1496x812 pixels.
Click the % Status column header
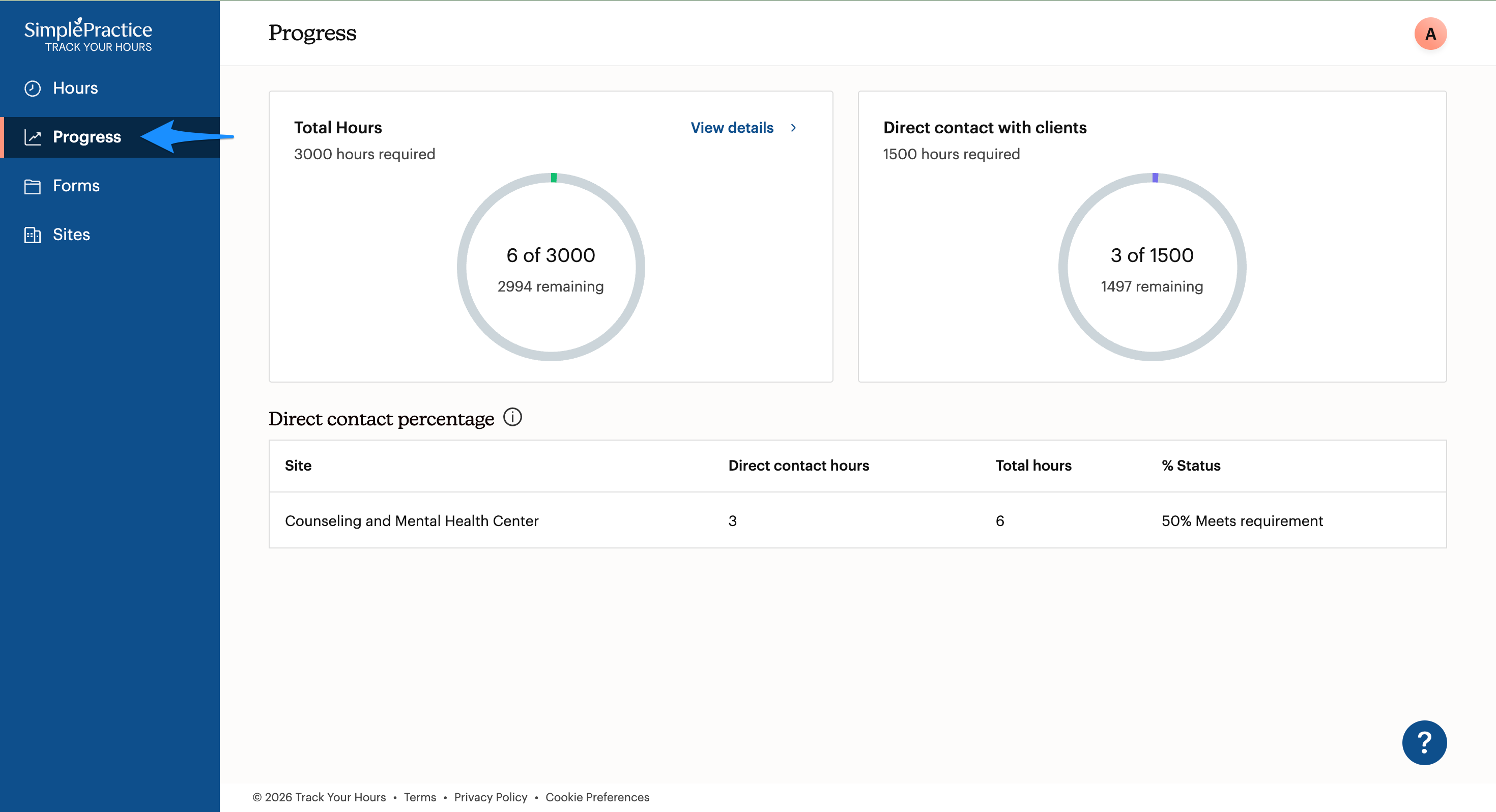click(x=1191, y=465)
